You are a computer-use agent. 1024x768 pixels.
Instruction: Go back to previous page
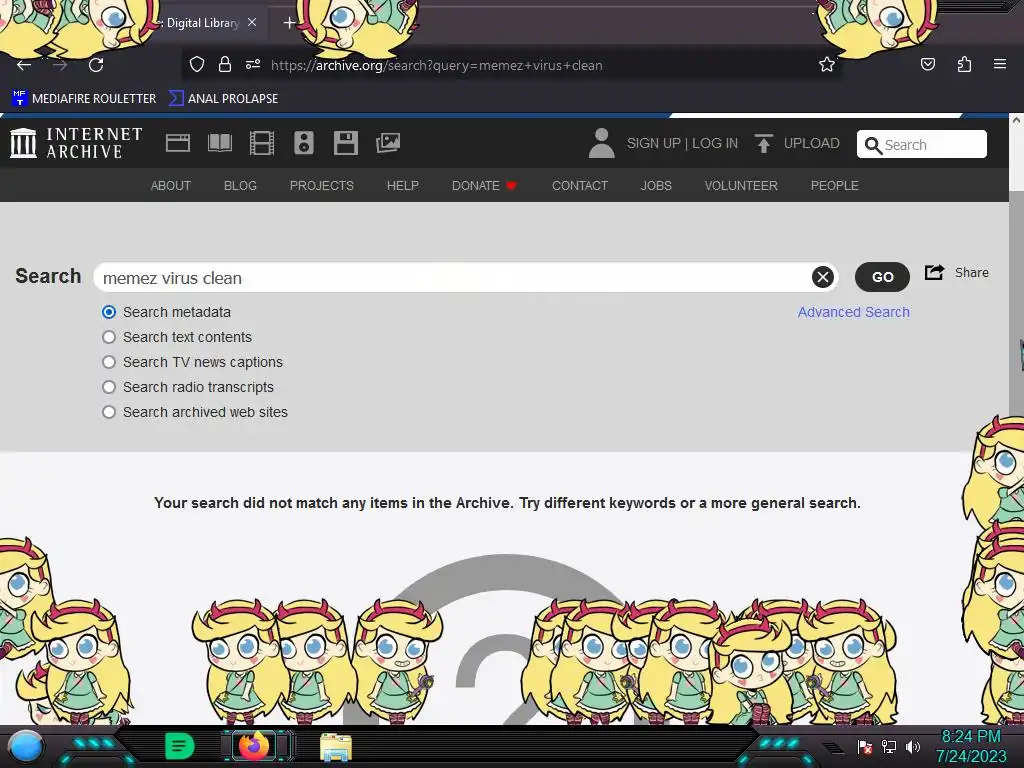24,65
